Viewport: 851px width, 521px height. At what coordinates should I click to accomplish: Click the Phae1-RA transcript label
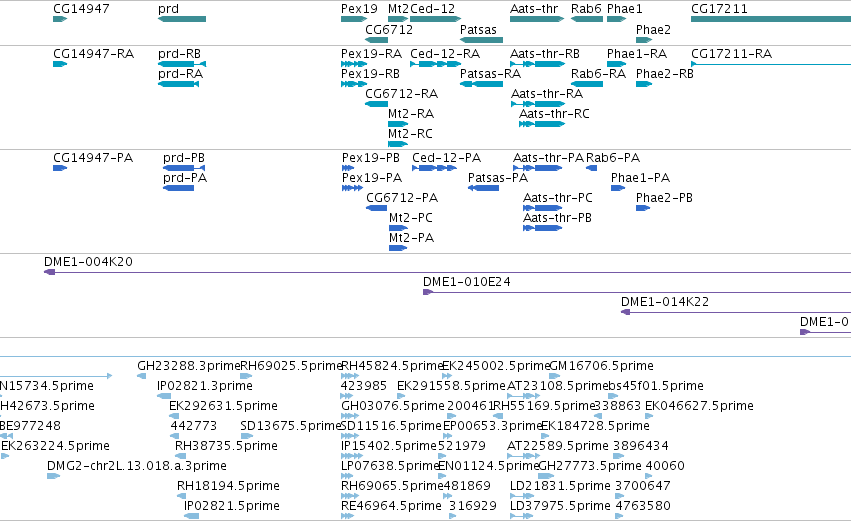point(637,54)
